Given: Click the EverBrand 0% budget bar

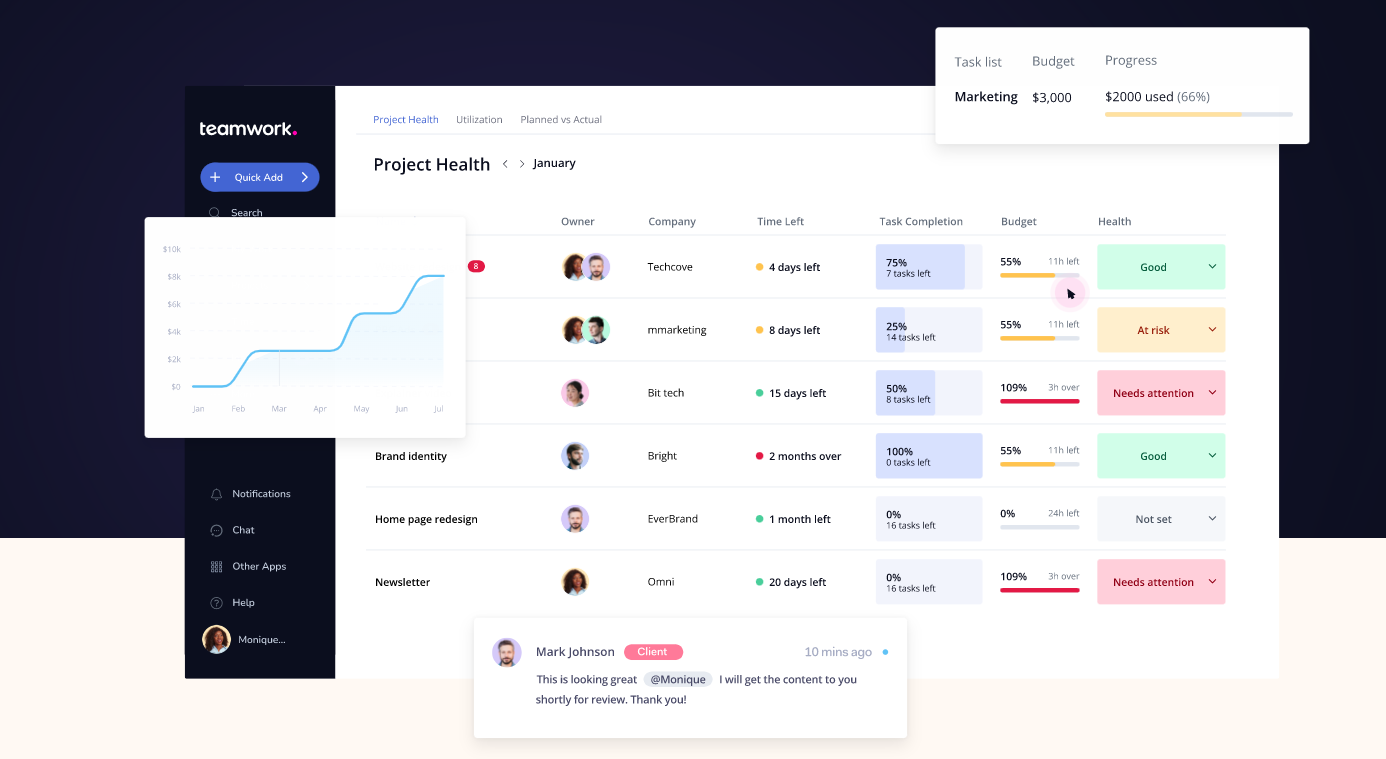Looking at the screenshot, I should click(x=1040, y=527).
